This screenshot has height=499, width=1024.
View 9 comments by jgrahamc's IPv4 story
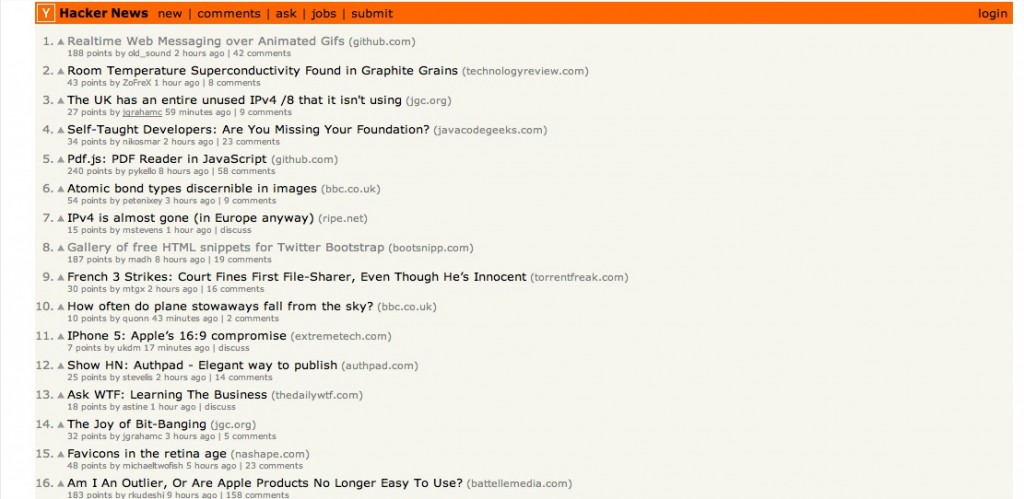(x=265, y=112)
